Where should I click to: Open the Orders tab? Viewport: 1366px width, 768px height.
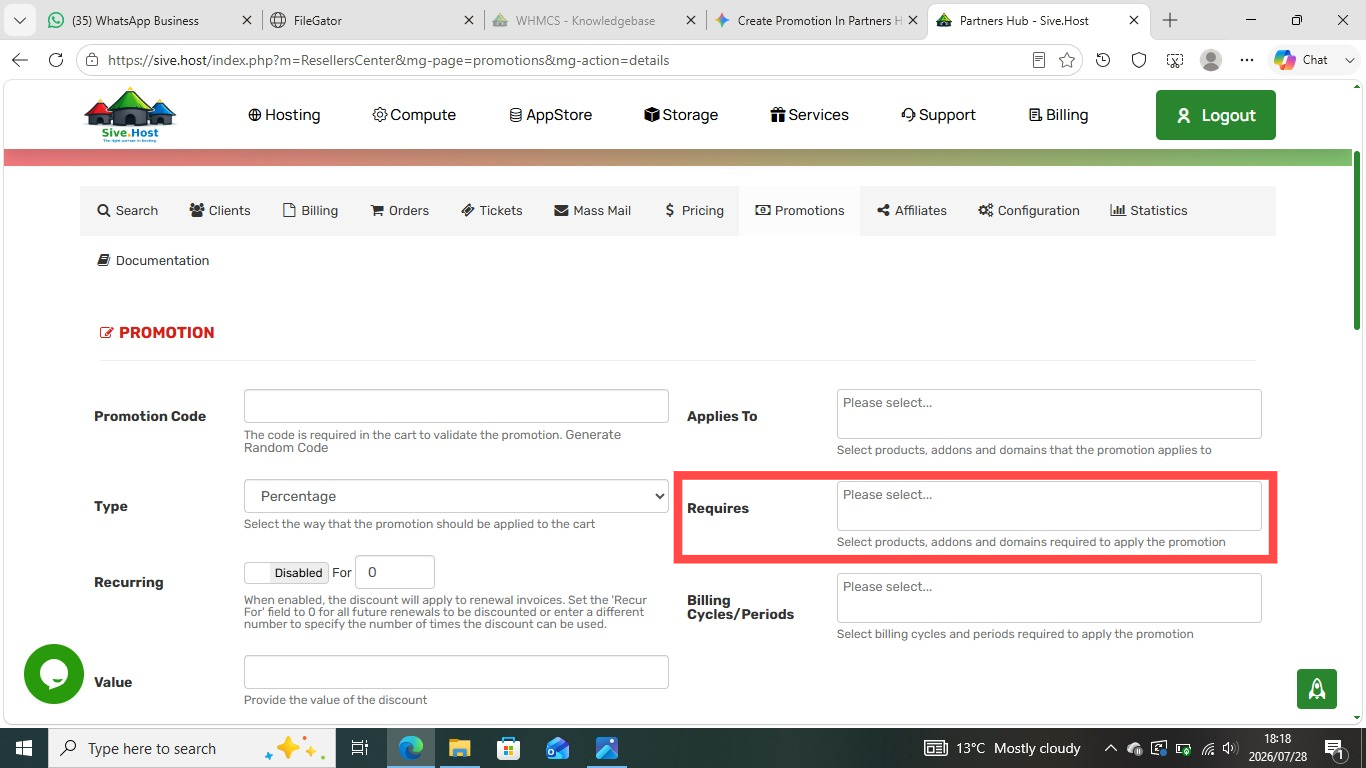399,211
